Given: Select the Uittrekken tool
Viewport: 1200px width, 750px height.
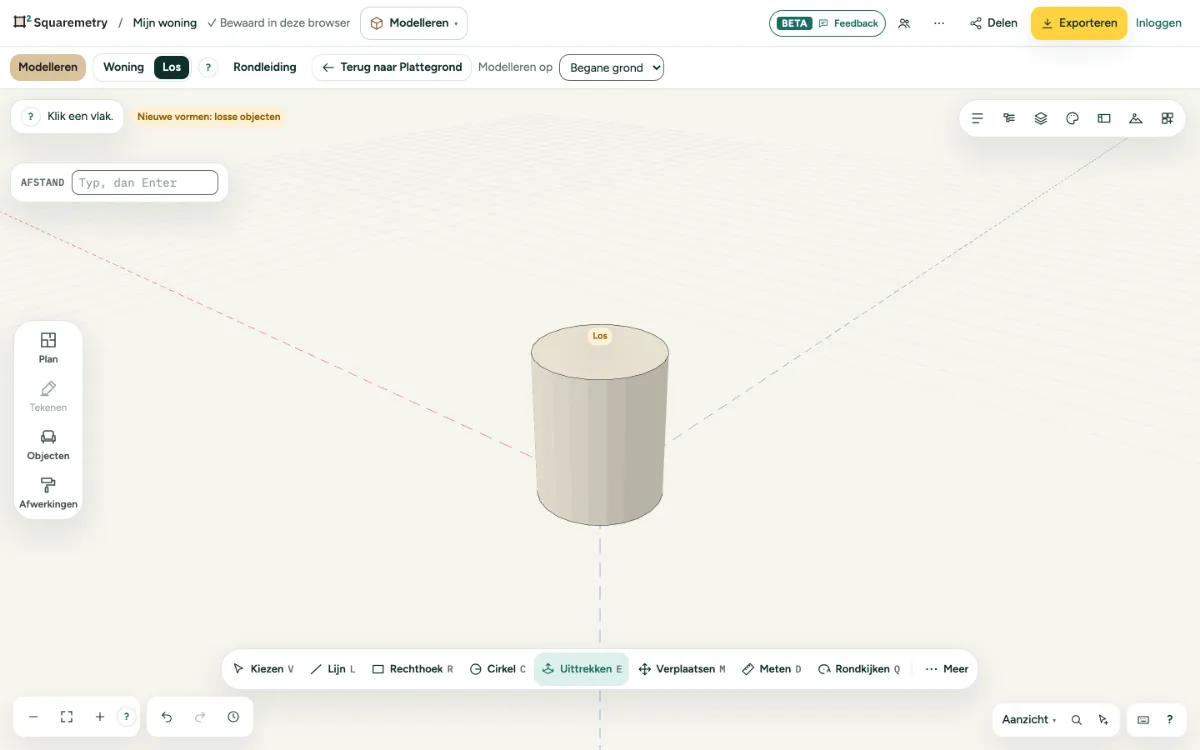Looking at the screenshot, I should tap(581, 669).
